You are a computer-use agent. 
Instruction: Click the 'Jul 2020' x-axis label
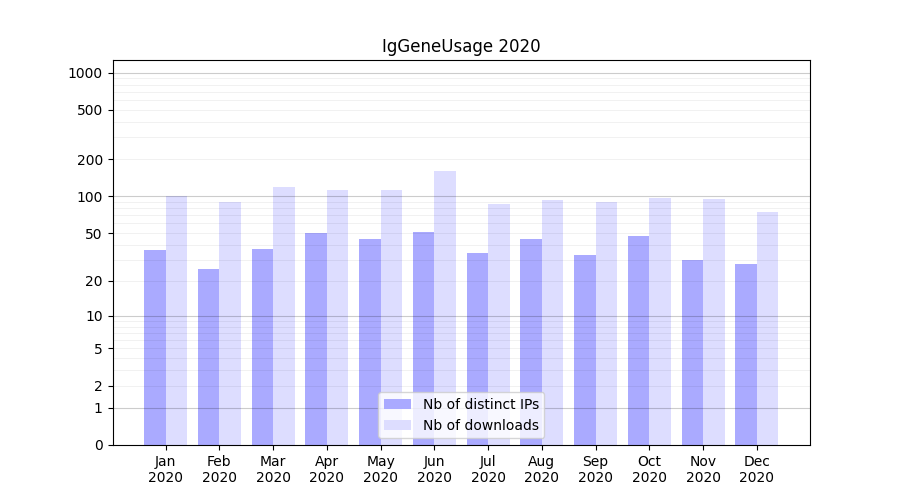(x=488, y=469)
